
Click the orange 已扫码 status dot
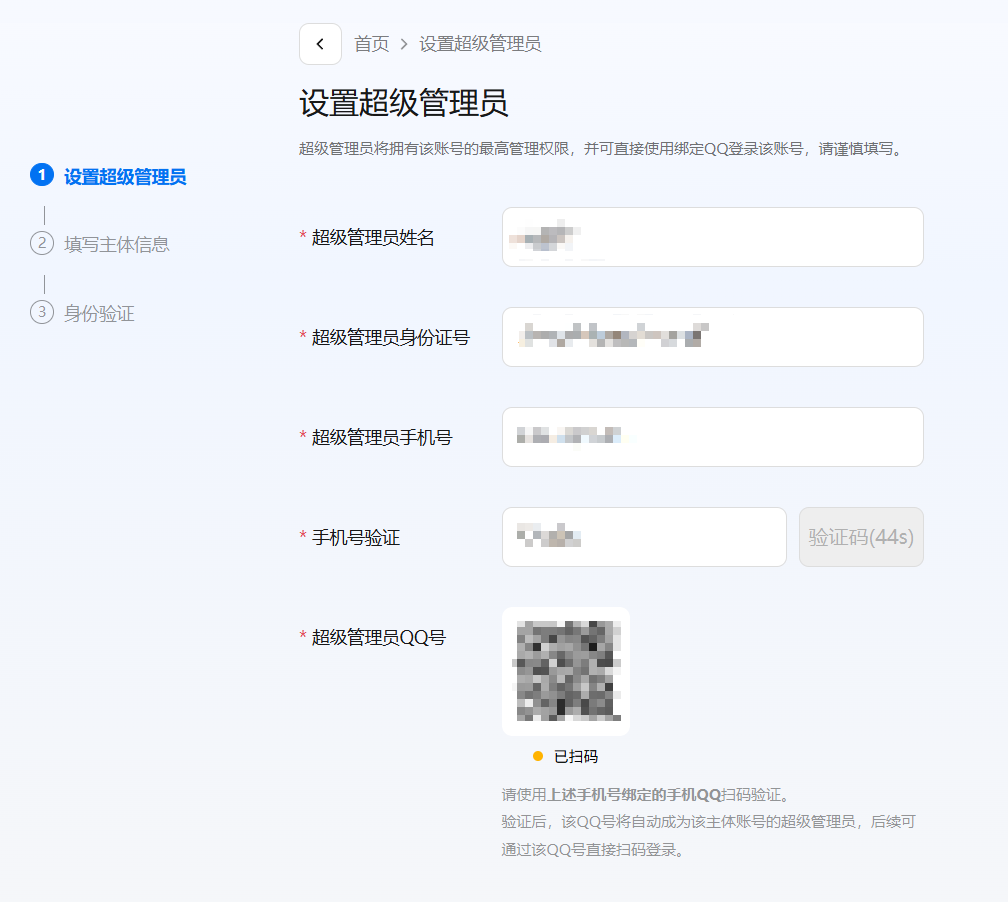pos(538,756)
